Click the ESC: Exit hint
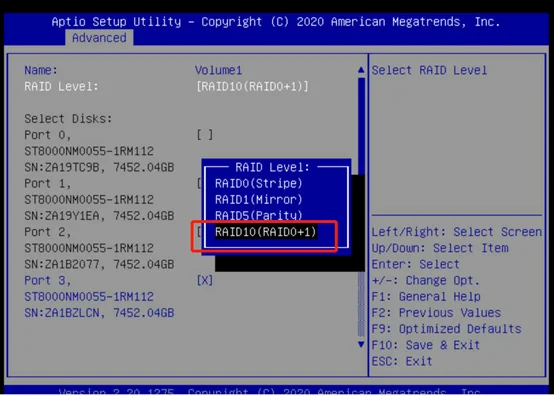The width and height of the screenshot is (554, 396). coord(402,361)
